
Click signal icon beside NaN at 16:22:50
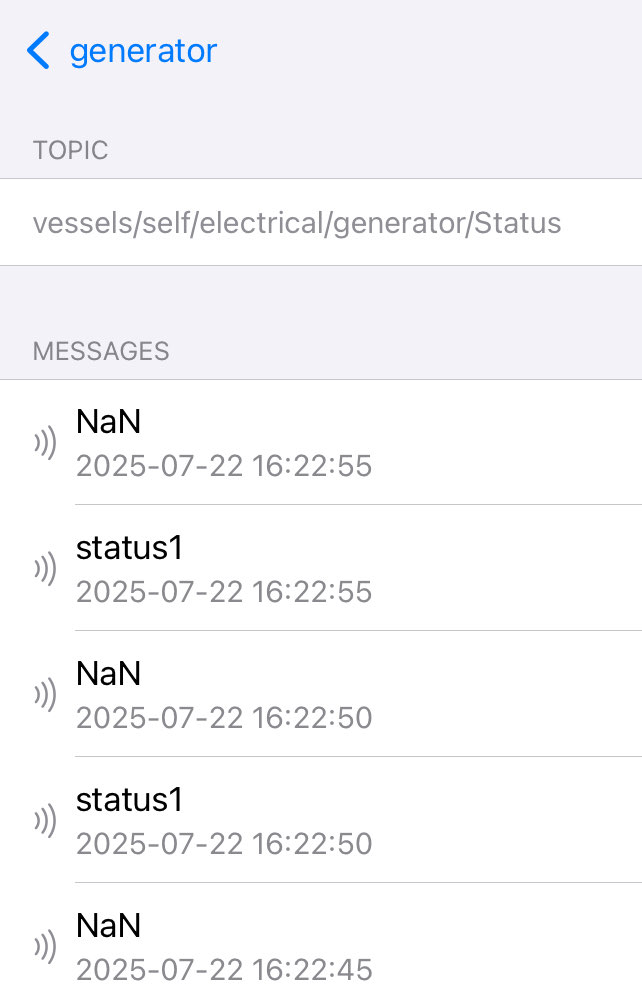pyautogui.click(x=45, y=694)
